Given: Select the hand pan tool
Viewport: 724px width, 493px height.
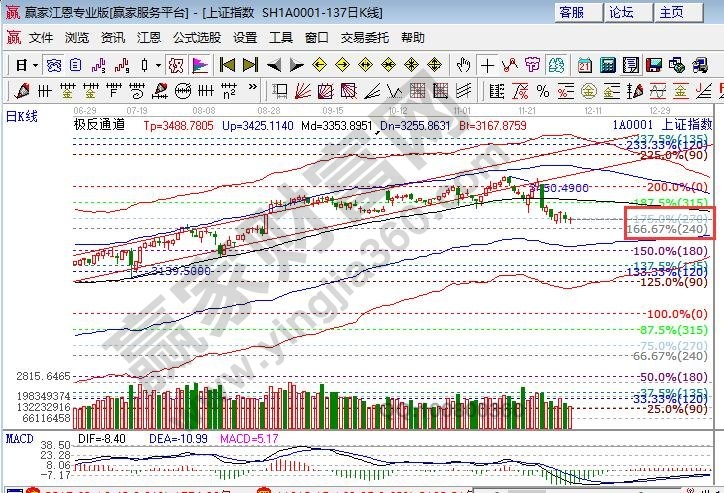Looking at the screenshot, I should point(462,65).
